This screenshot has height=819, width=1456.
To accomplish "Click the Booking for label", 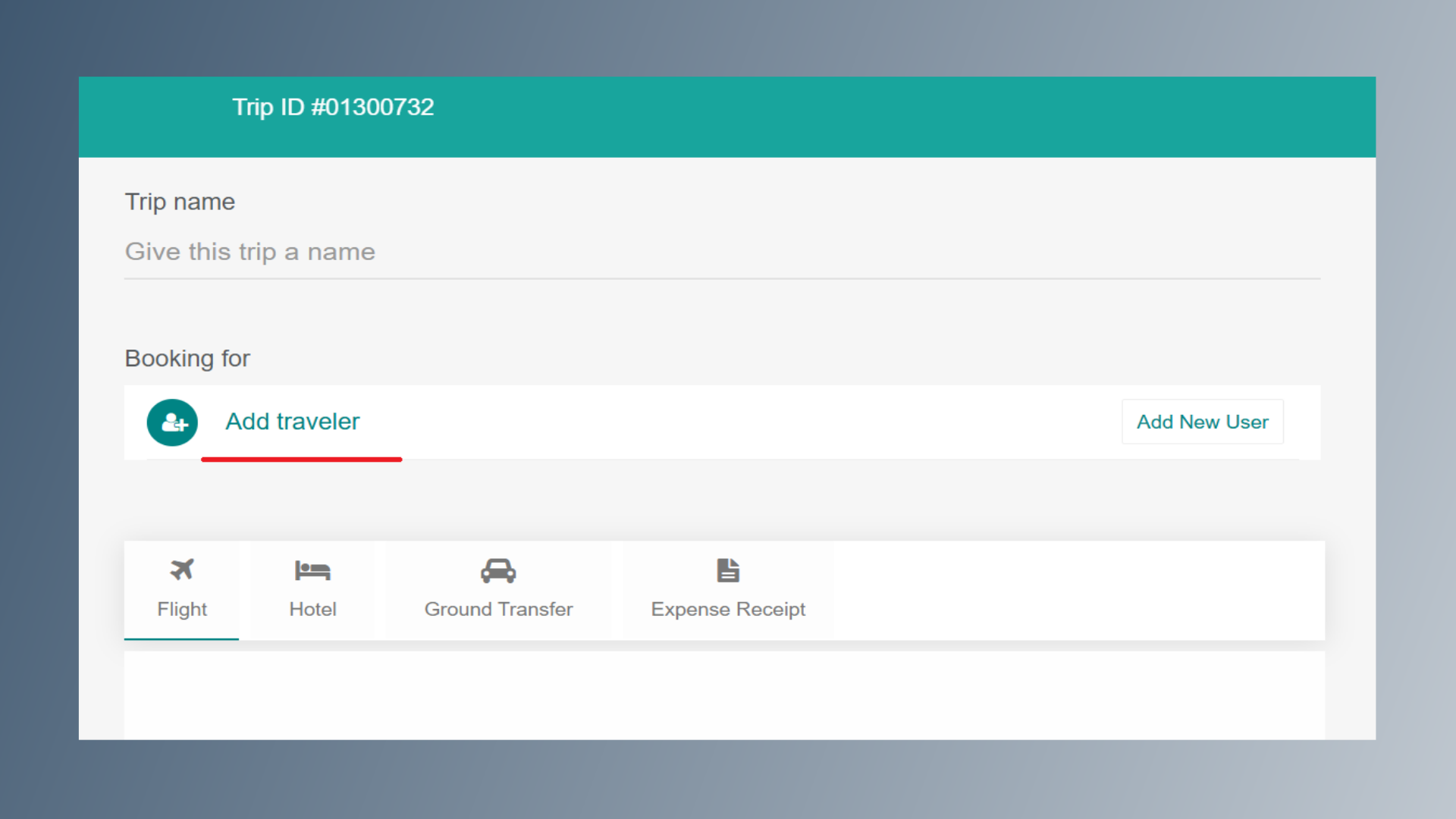I will (x=187, y=358).
